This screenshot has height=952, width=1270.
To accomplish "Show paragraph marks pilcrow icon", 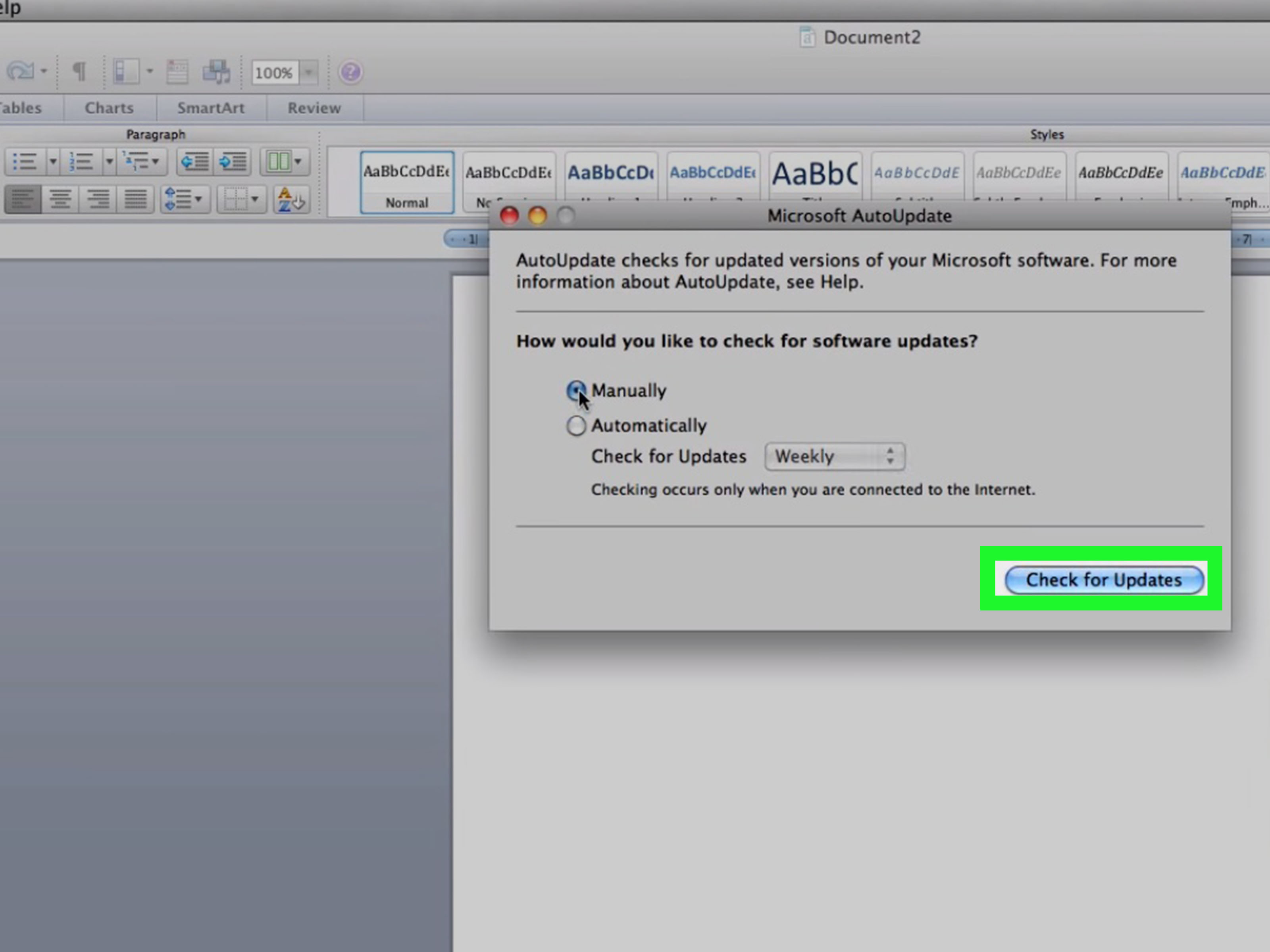I will pyautogui.click(x=79, y=72).
